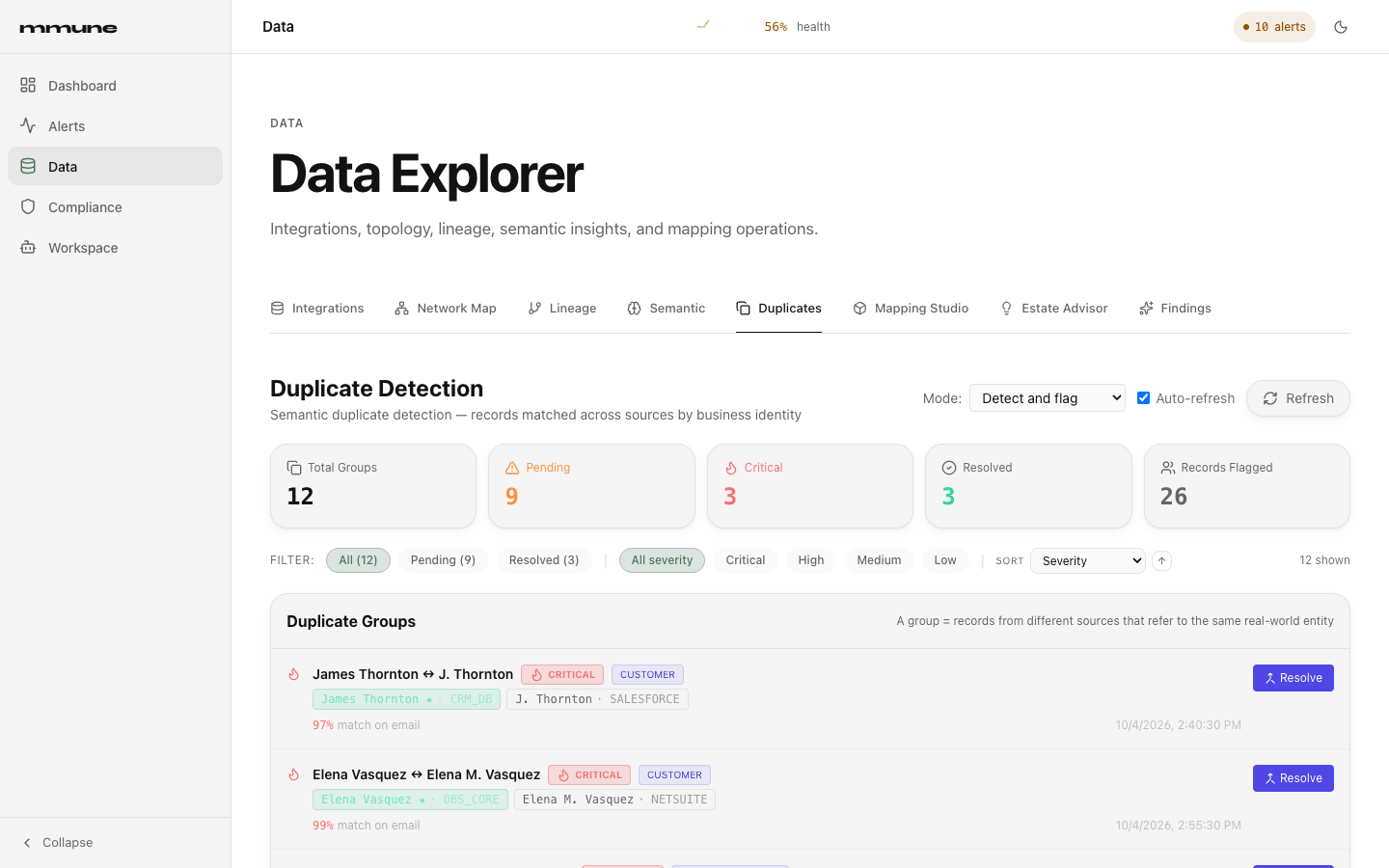Screen dimensions: 1389x868
Task: Click the Workspace robot icon
Action: (x=28, y=247)
